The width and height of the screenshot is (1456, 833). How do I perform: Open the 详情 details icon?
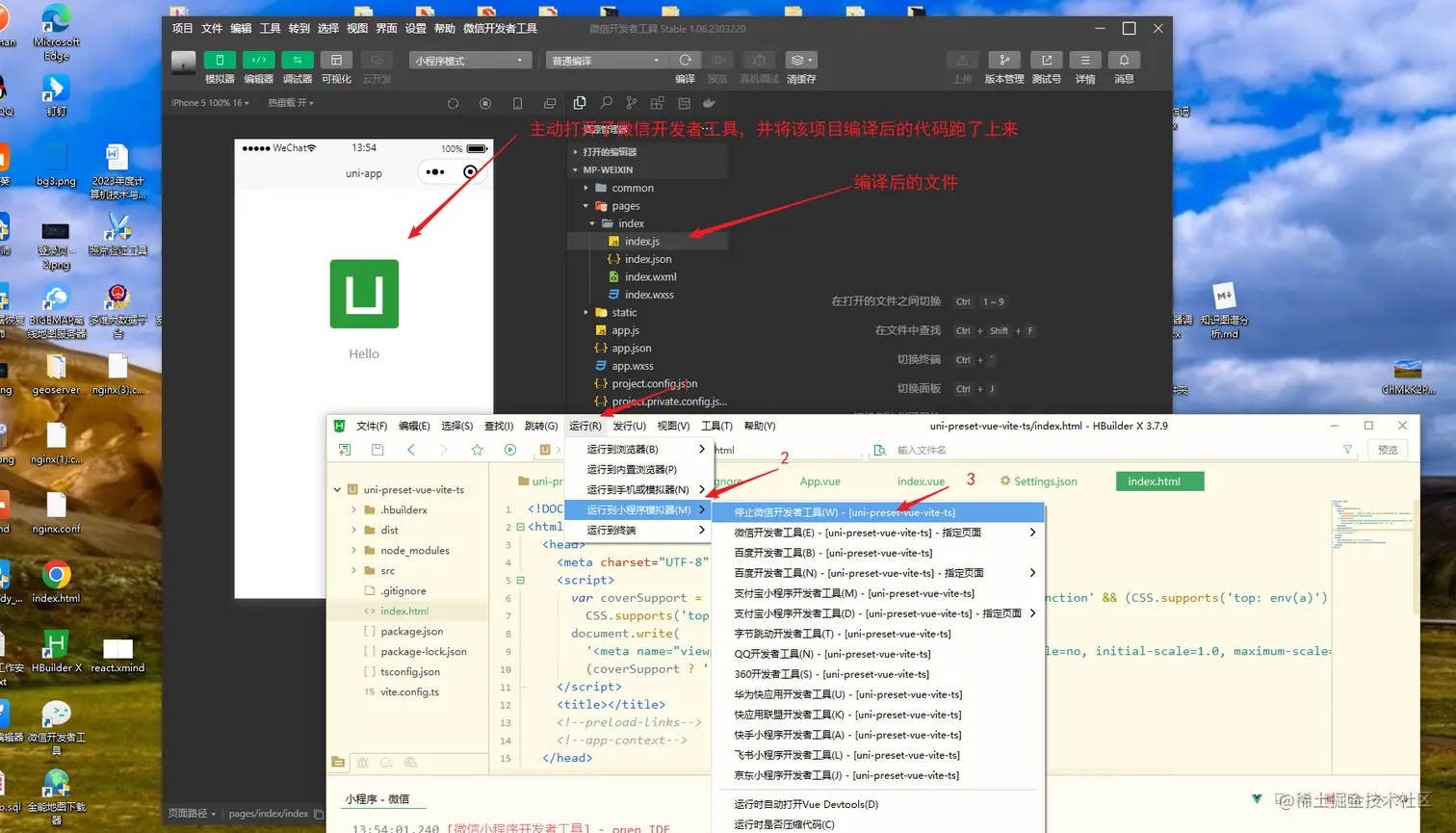(x=1085, y=60)
